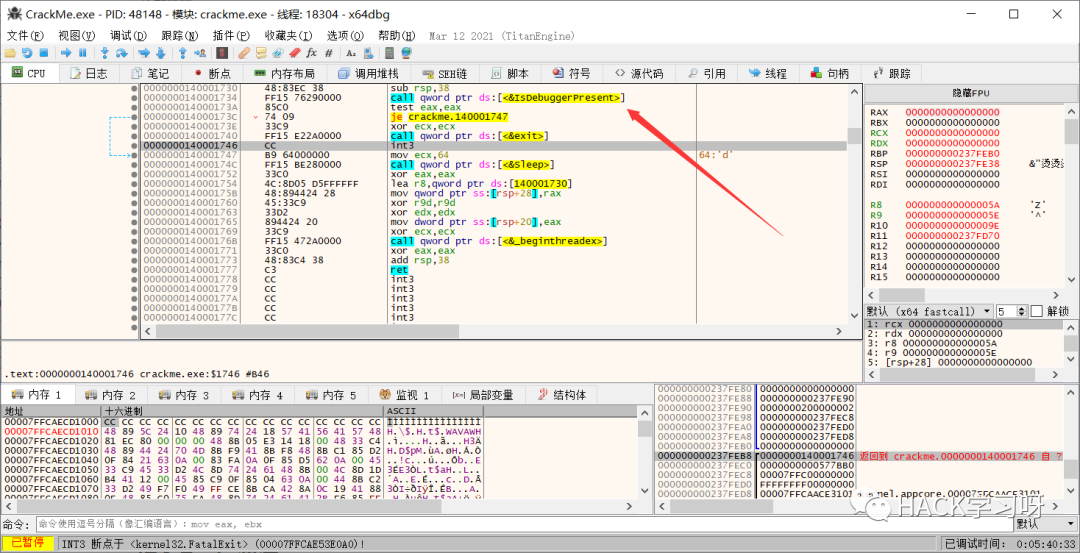Stop debugging with the blue square icon
Screen dimensions: 1080x553
44,52
